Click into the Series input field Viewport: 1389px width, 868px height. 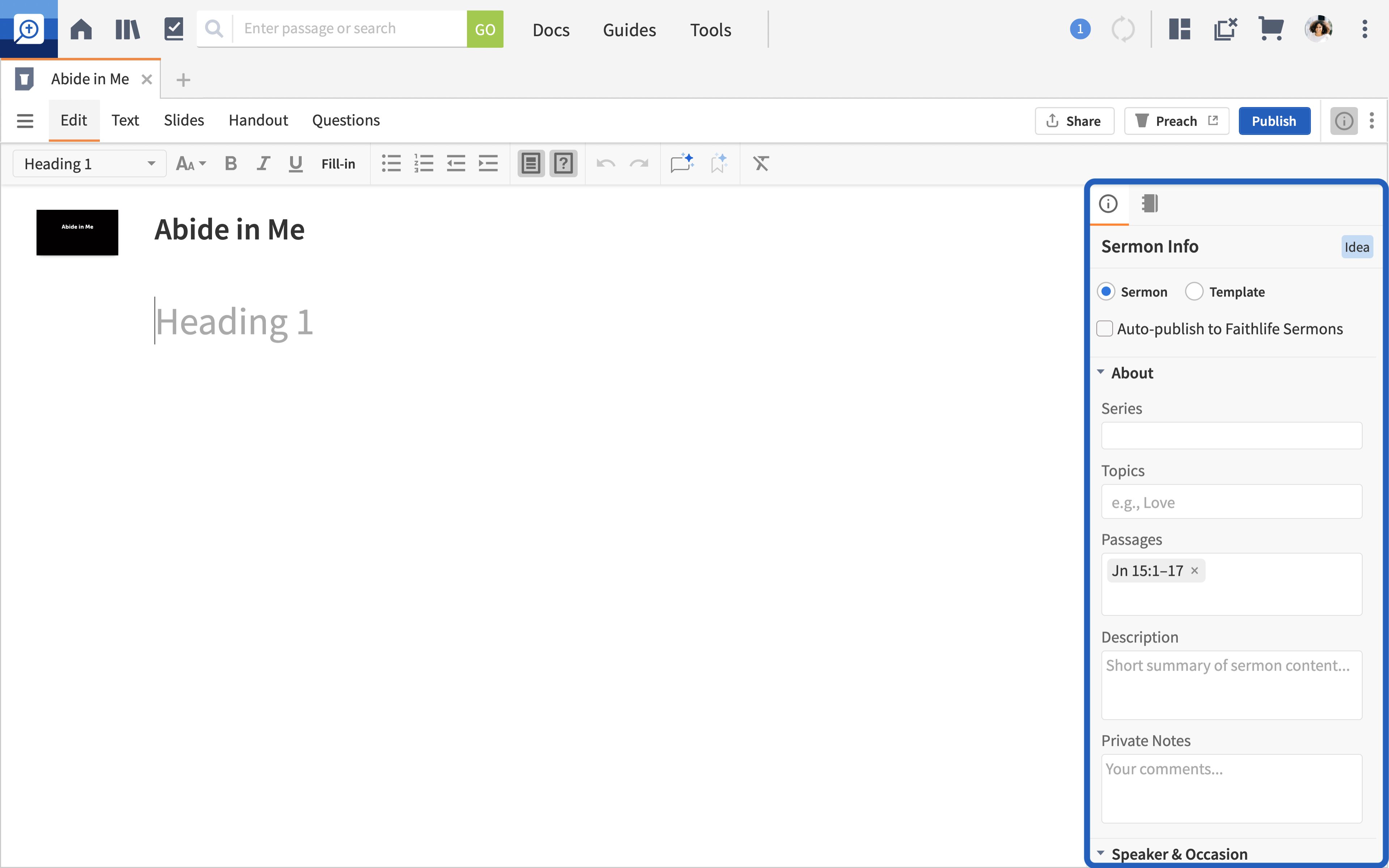(x=1231, y=436)
